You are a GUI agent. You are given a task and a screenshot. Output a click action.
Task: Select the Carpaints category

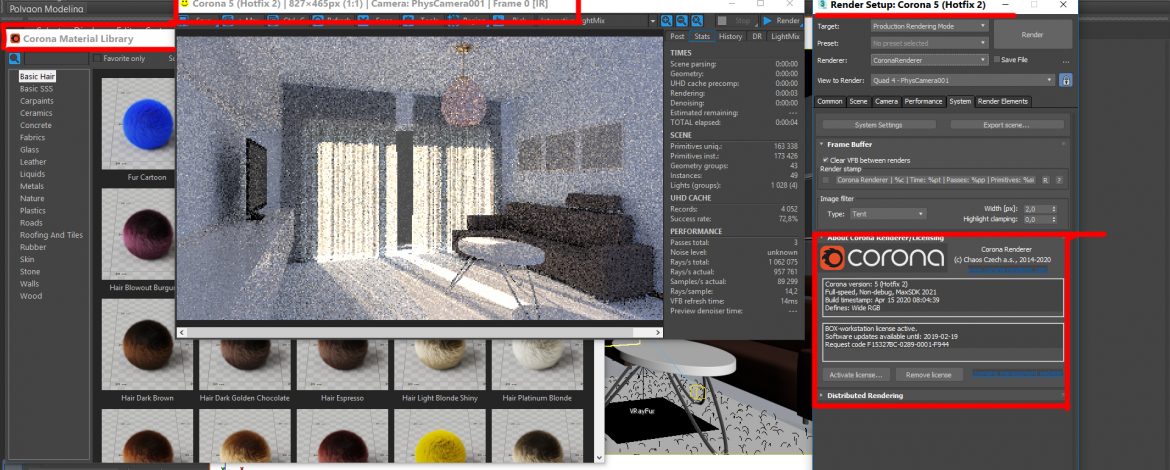tap(37, 101)
